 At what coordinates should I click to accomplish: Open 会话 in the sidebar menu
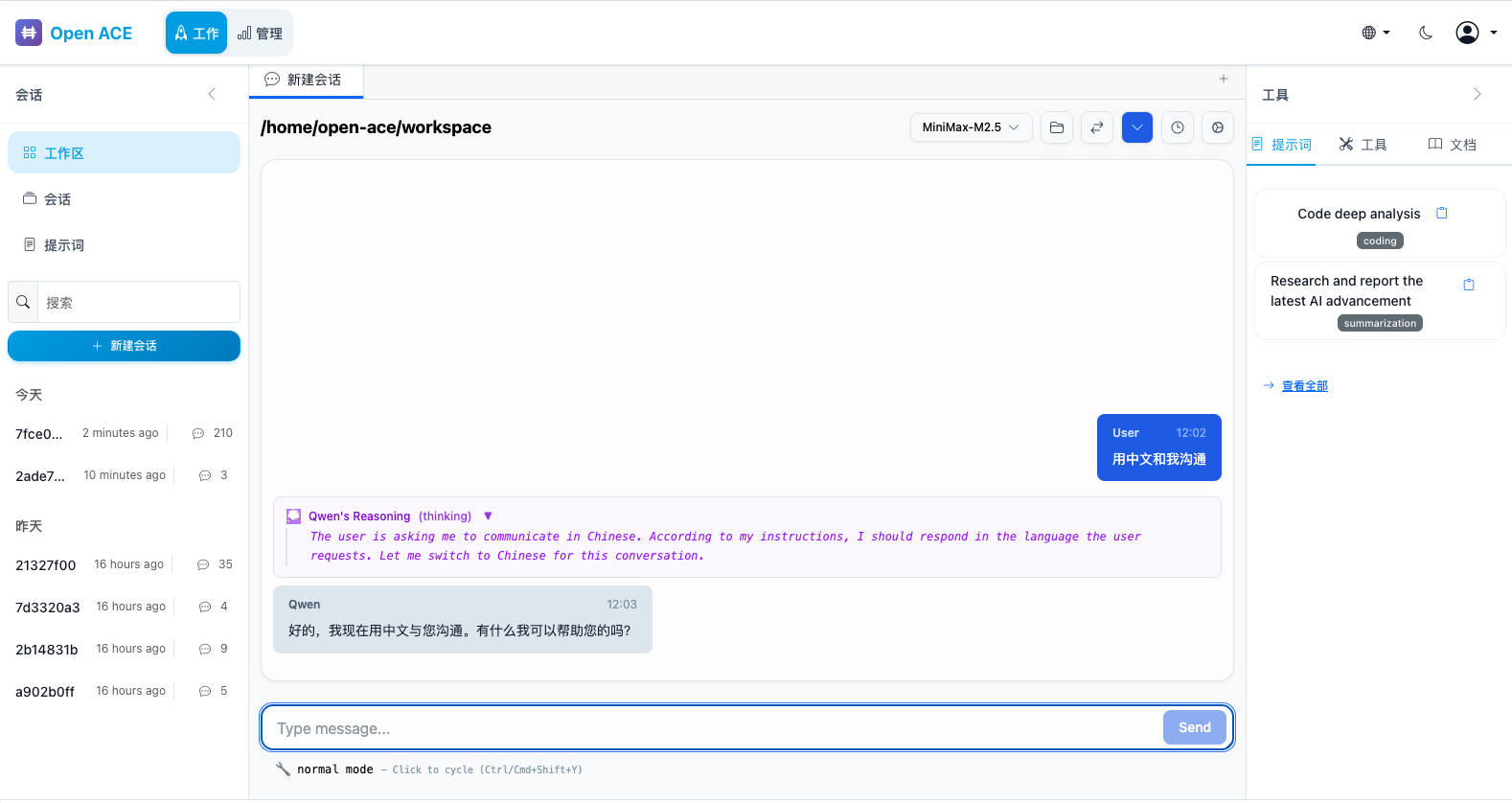124,198
